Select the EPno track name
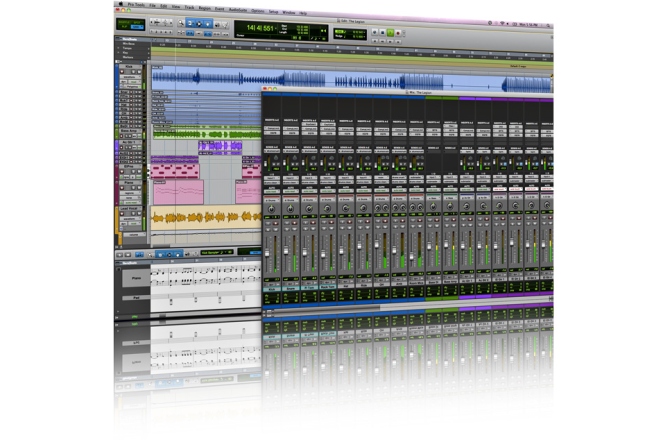This screenshot has height=440, width=672. (x=129, y=166)
